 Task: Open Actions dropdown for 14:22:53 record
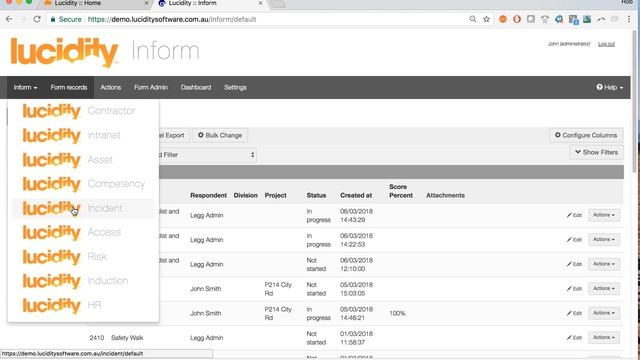(x=604, y=240)
